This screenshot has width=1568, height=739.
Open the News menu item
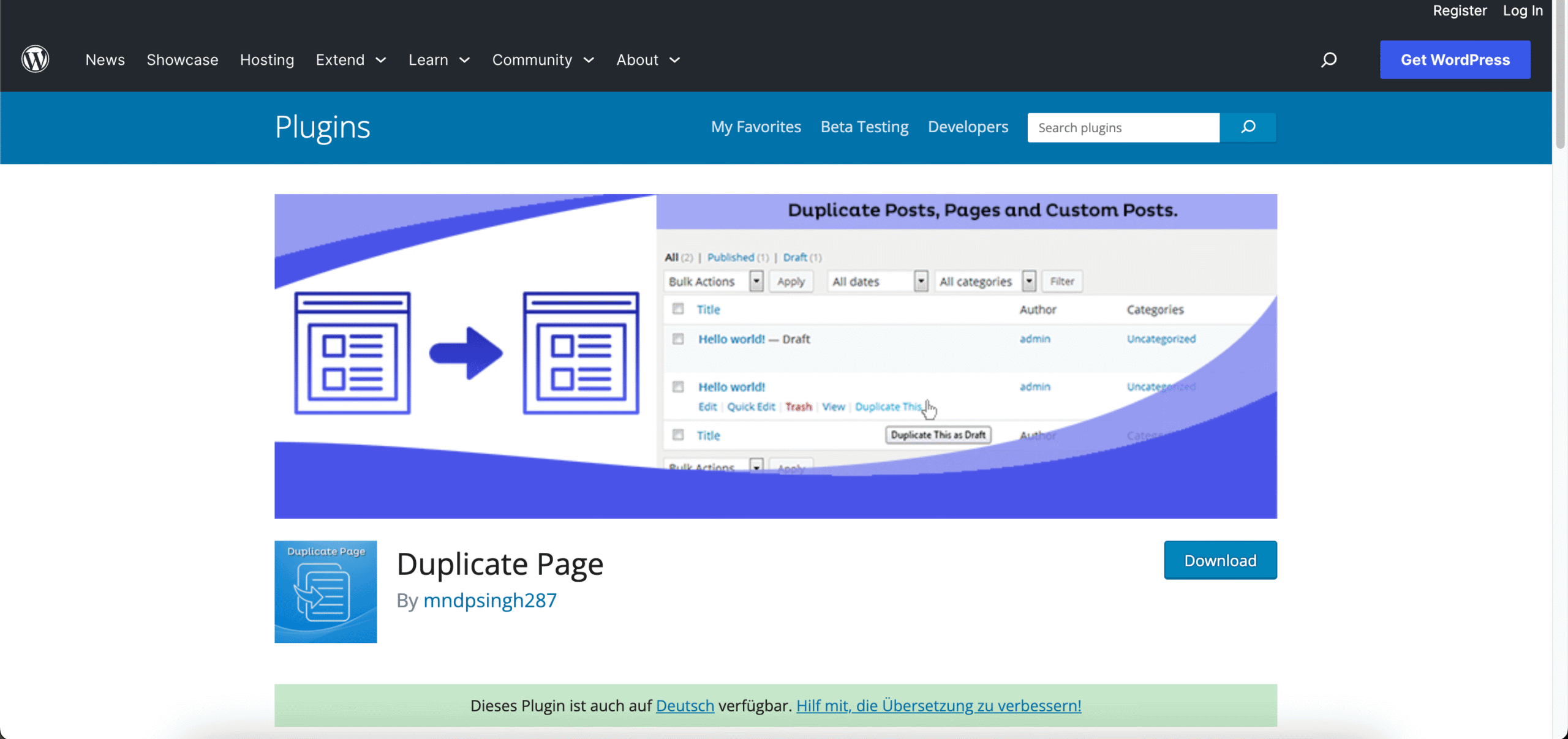[105, 59]
